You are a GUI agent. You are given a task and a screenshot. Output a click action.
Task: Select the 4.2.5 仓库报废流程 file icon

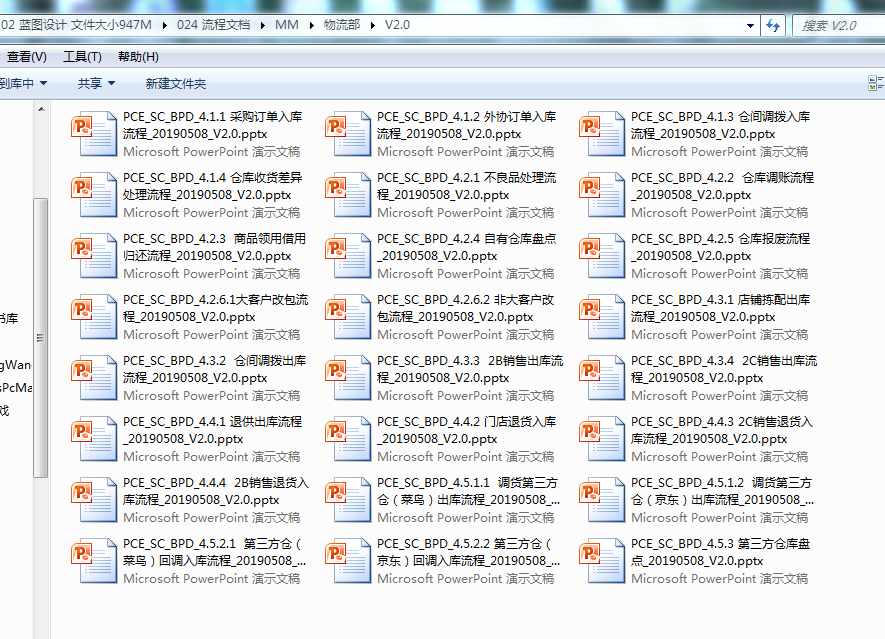tap(603, 256)
